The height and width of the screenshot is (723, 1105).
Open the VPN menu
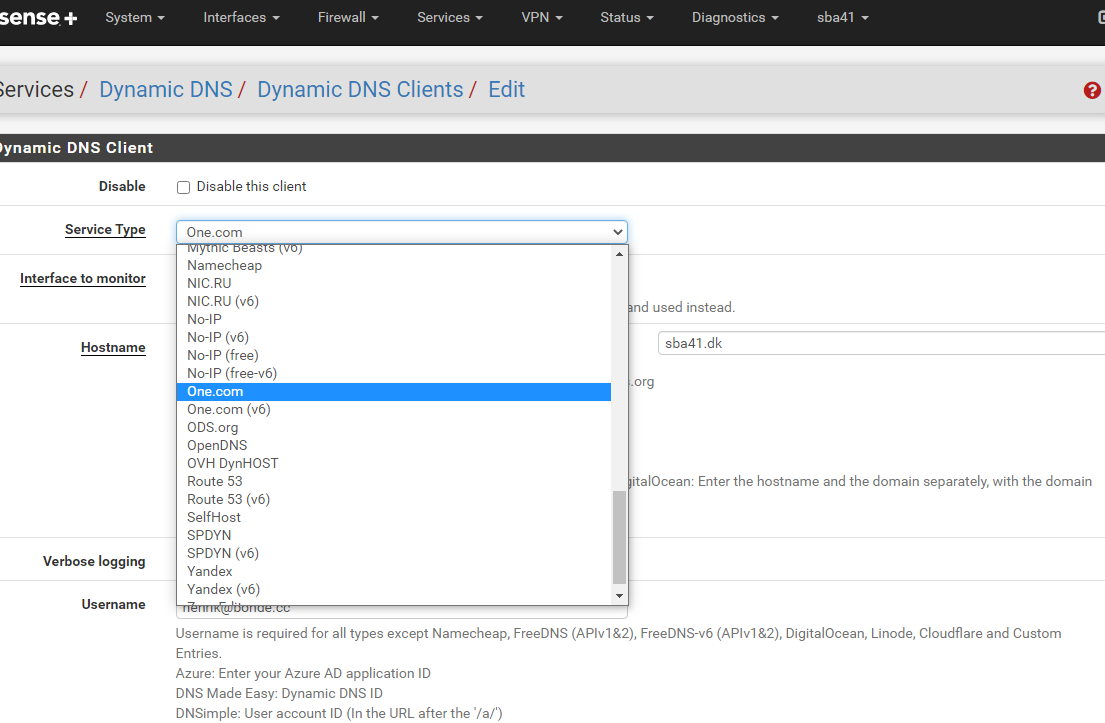[x=542, y=18]
